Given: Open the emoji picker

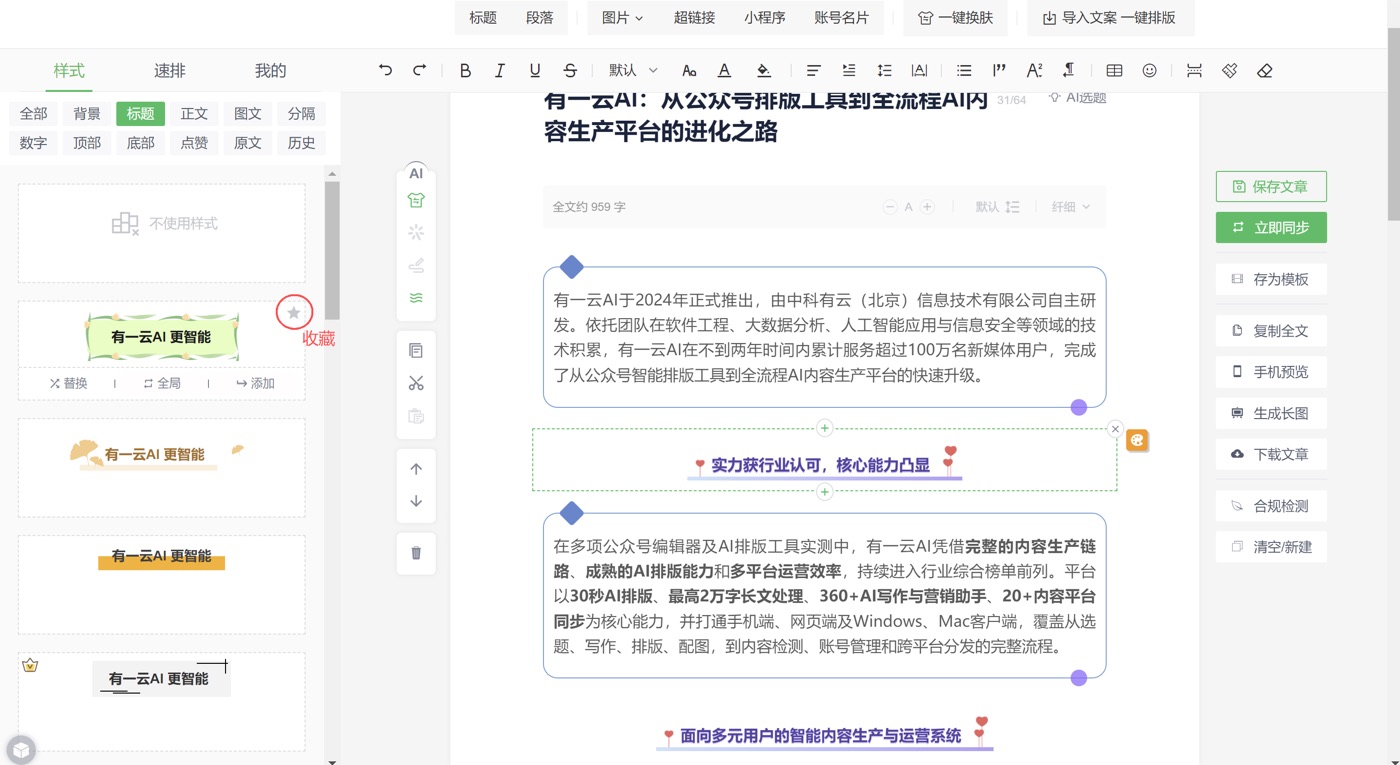Looking at the screenshot, I should (x=1150, y=70).
